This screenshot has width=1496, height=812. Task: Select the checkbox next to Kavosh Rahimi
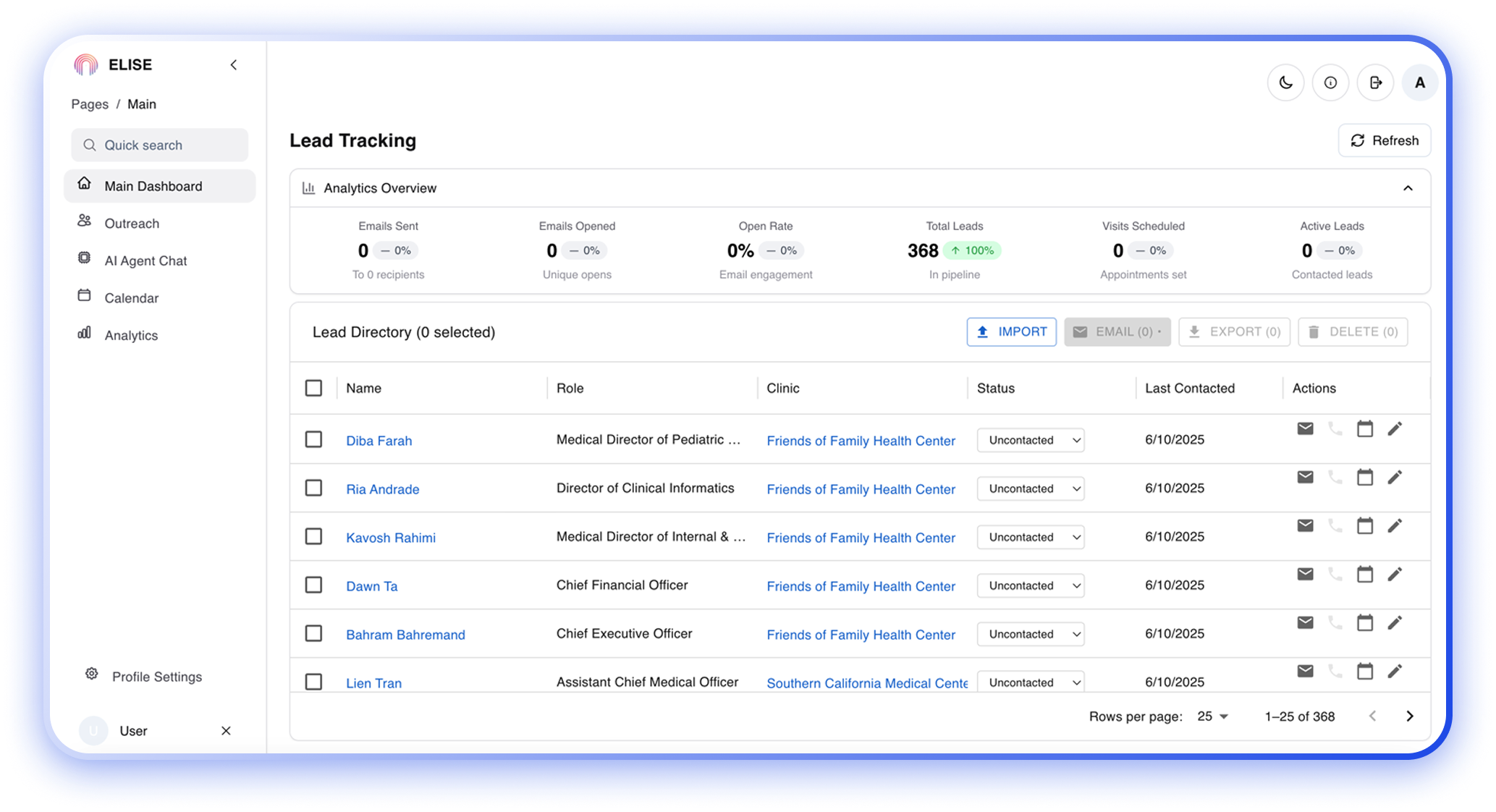click(313, 536)
